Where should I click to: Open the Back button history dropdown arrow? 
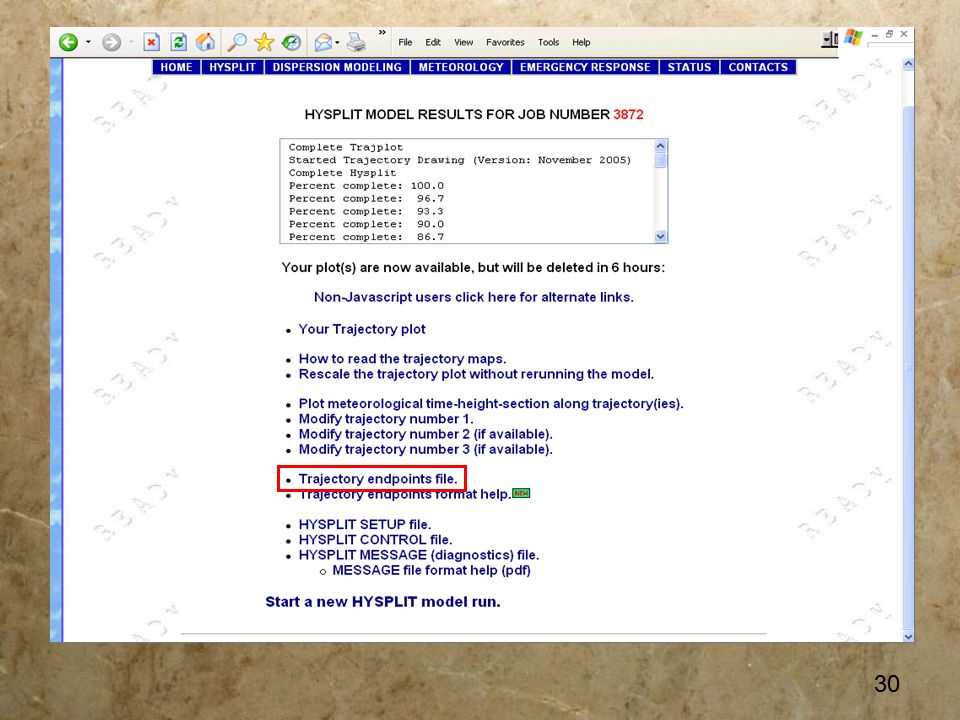(88, 42)
